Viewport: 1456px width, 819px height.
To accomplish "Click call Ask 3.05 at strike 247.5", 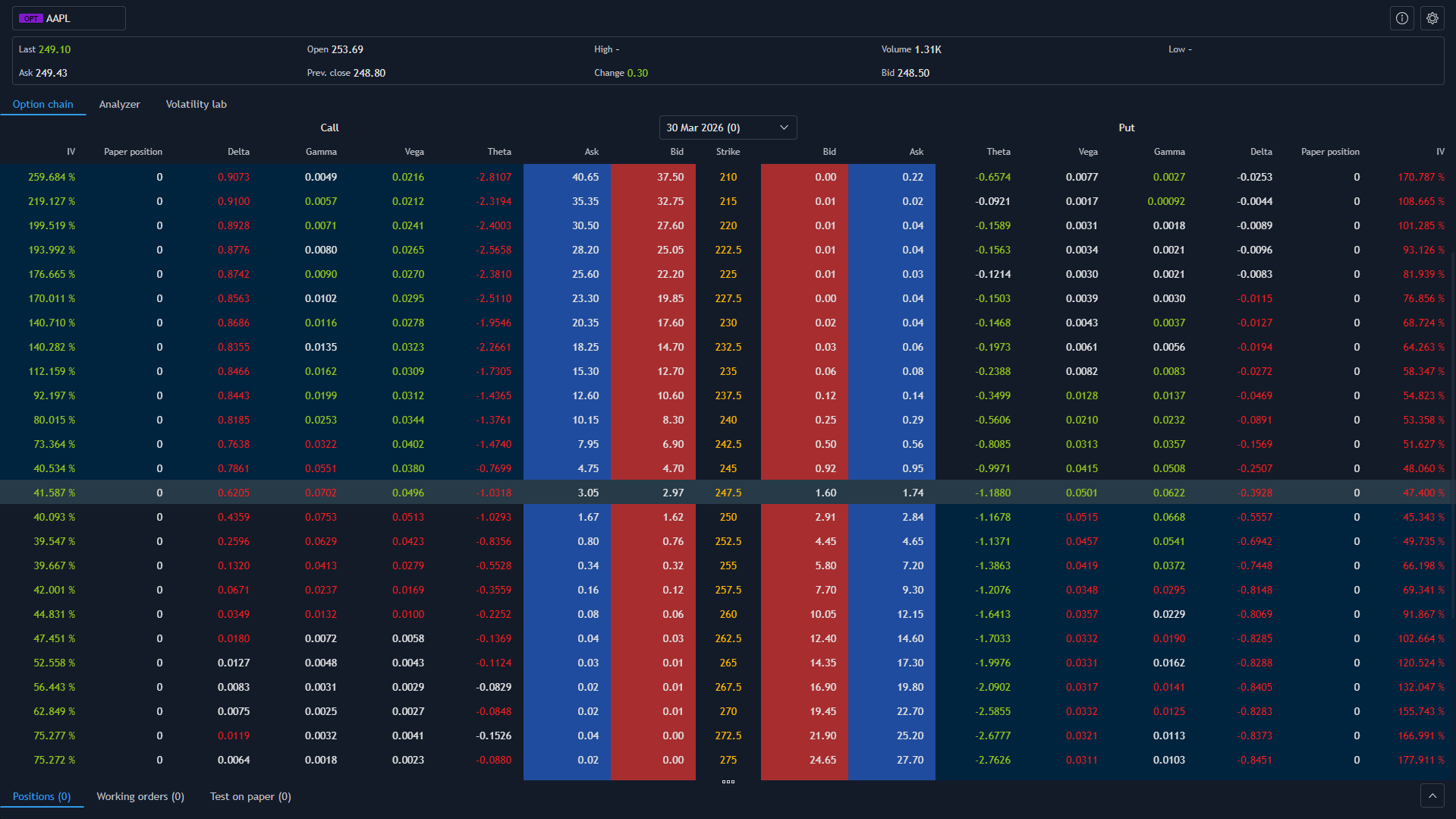I will pos(588,493).
